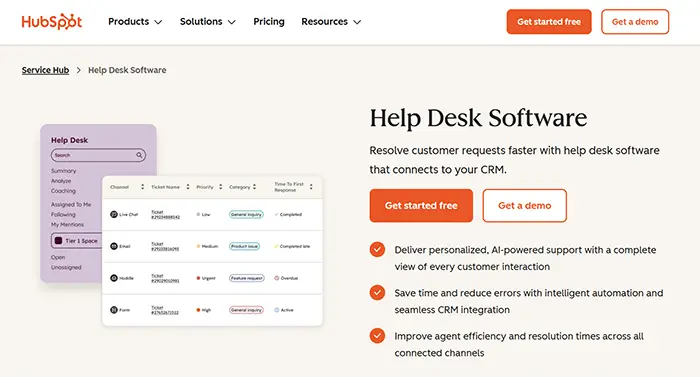Click the Urgent priority dot
The height and width of the screenshot is (377, 700).
click(x=198, y=278)
